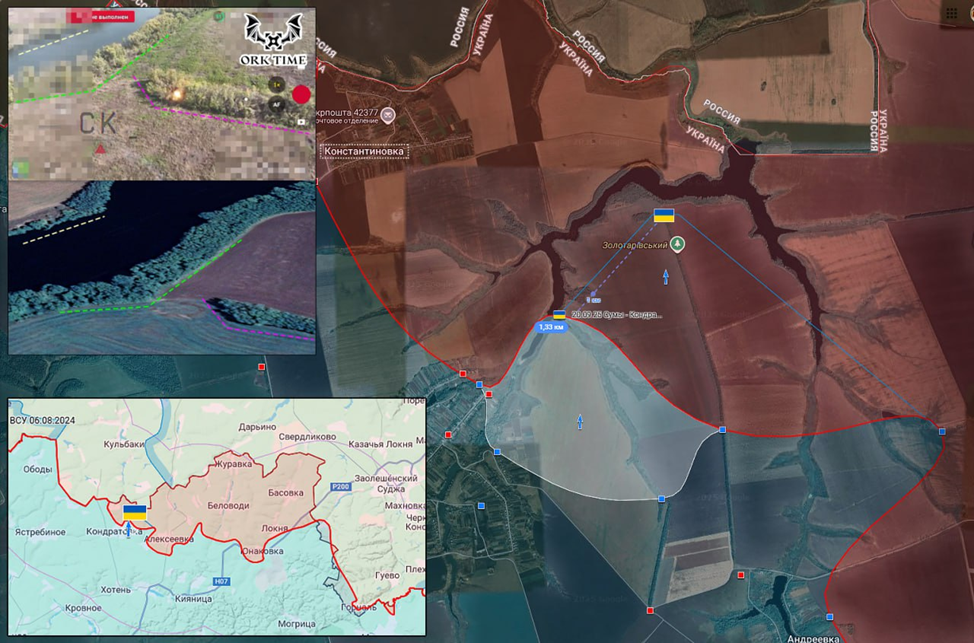Select the 1,33 км distance label
974x643 pixels.
point(552,327)
